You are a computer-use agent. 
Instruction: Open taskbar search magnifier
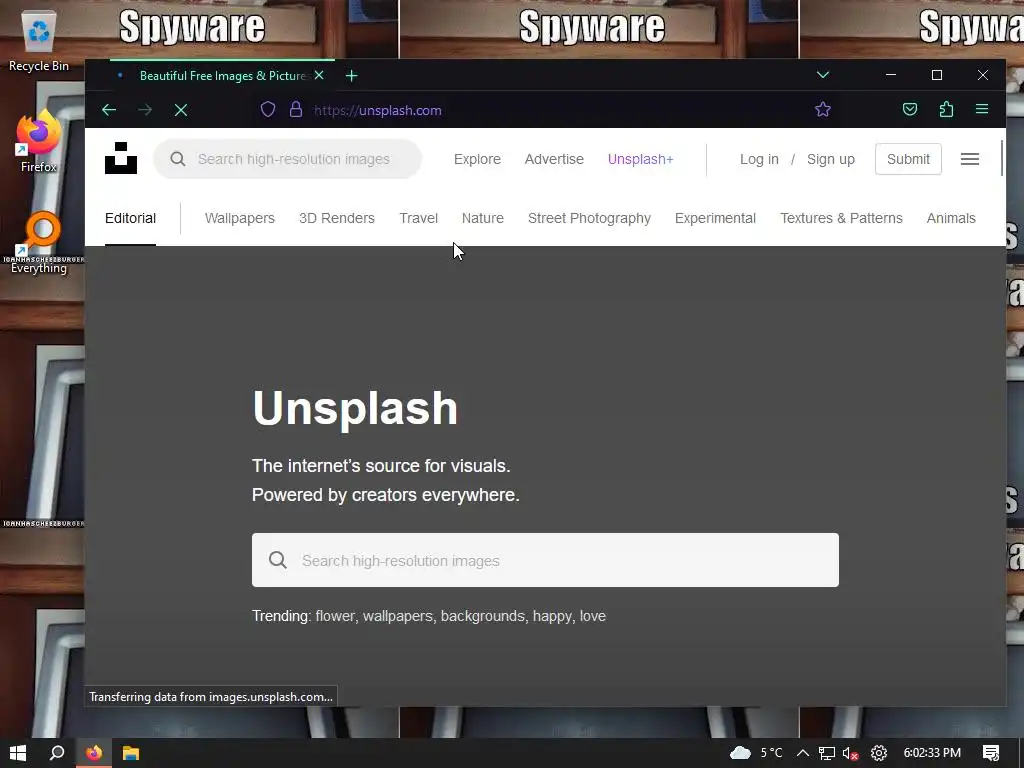(57, 753)
